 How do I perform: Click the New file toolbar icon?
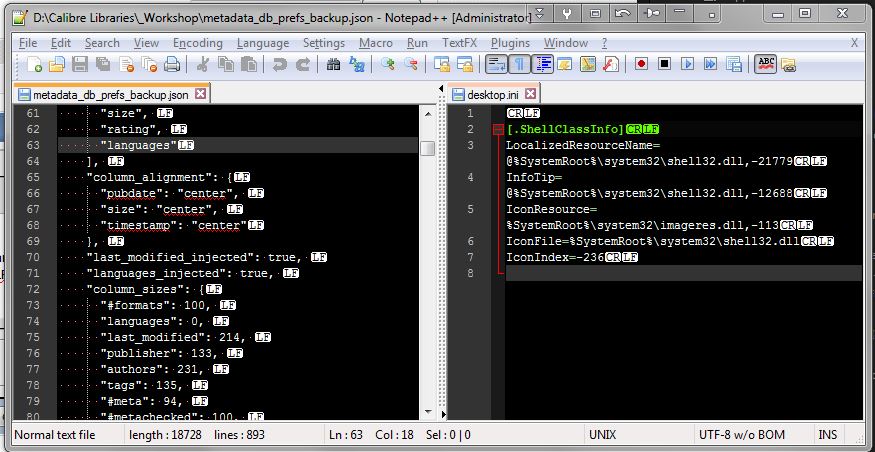click(34, 65)
